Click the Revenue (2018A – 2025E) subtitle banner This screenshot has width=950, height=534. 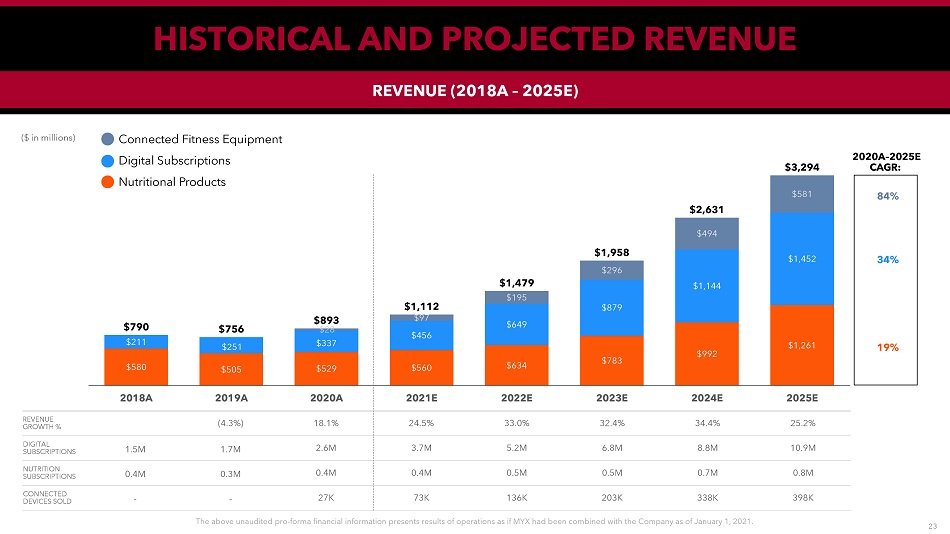(x=474, y=91)
